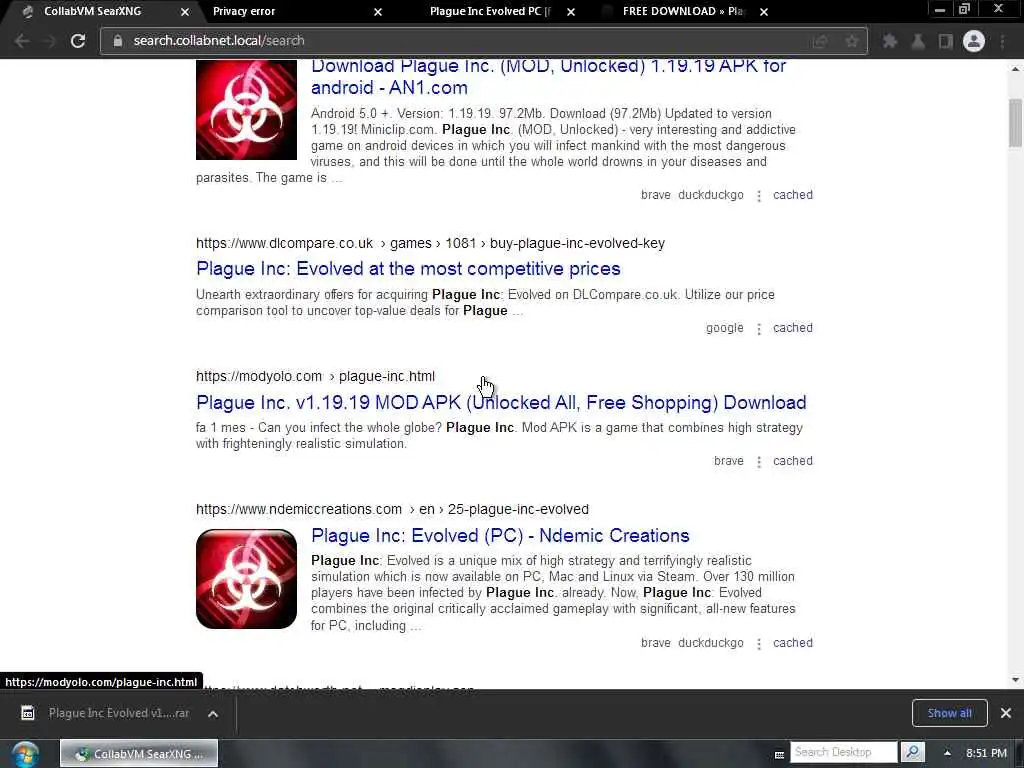Open the profile avatar icon
The width and height of the screenshot is (1024, 768).
(x=974, y=41)
